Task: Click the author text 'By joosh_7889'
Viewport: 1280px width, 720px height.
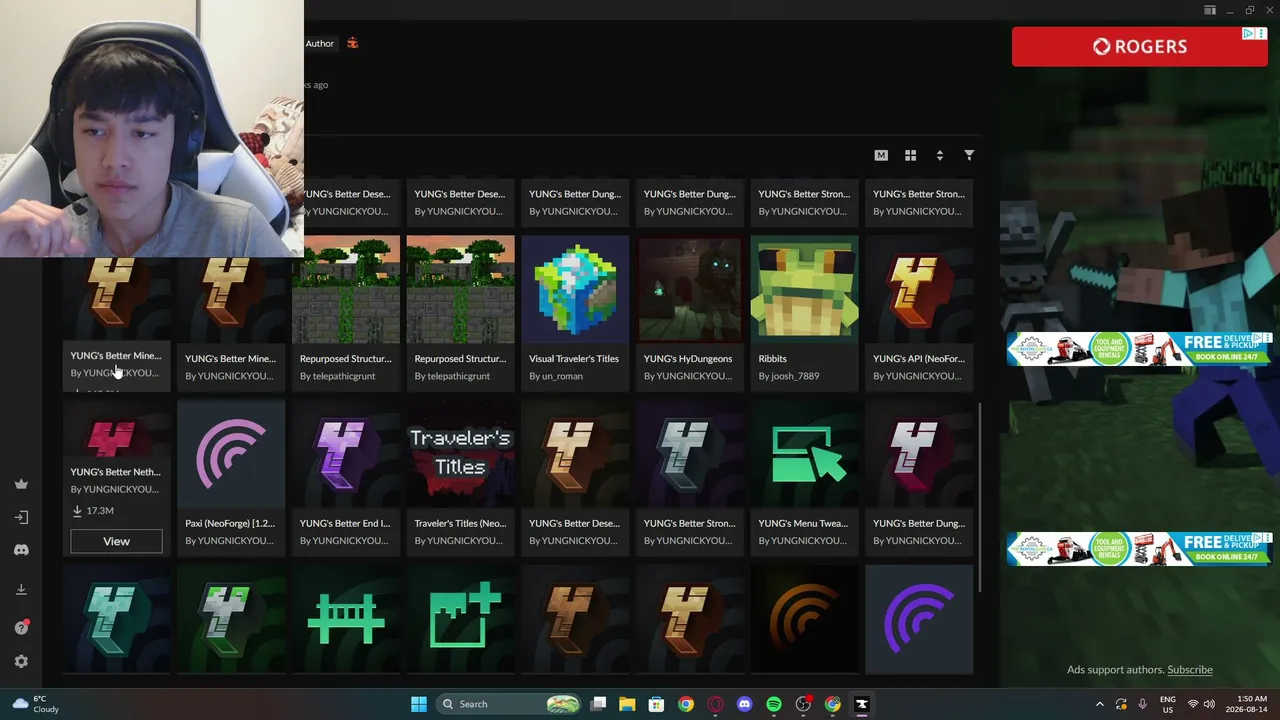Action: [789, 376]
